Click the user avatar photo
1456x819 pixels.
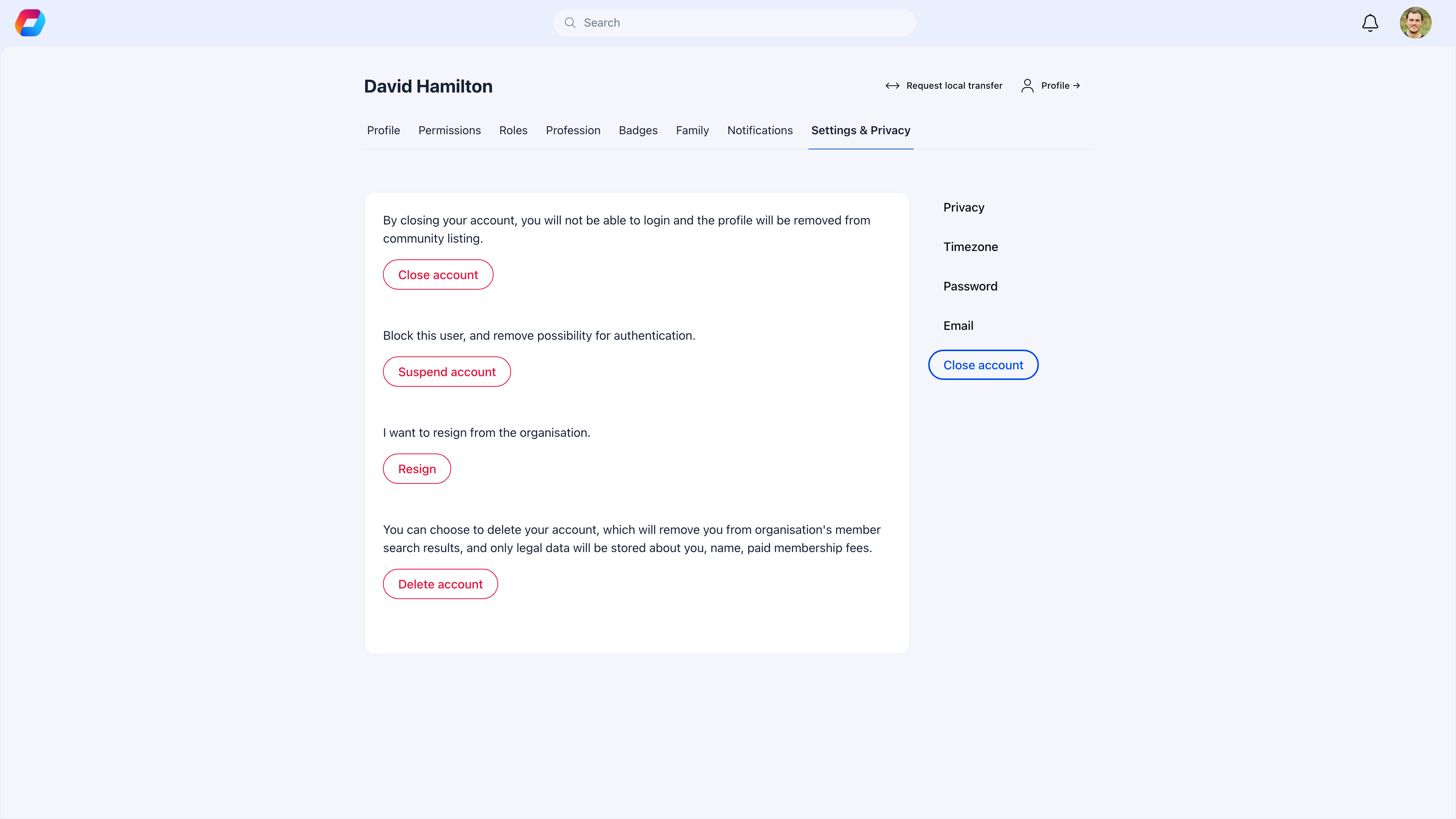click(x=1417, y=23)
